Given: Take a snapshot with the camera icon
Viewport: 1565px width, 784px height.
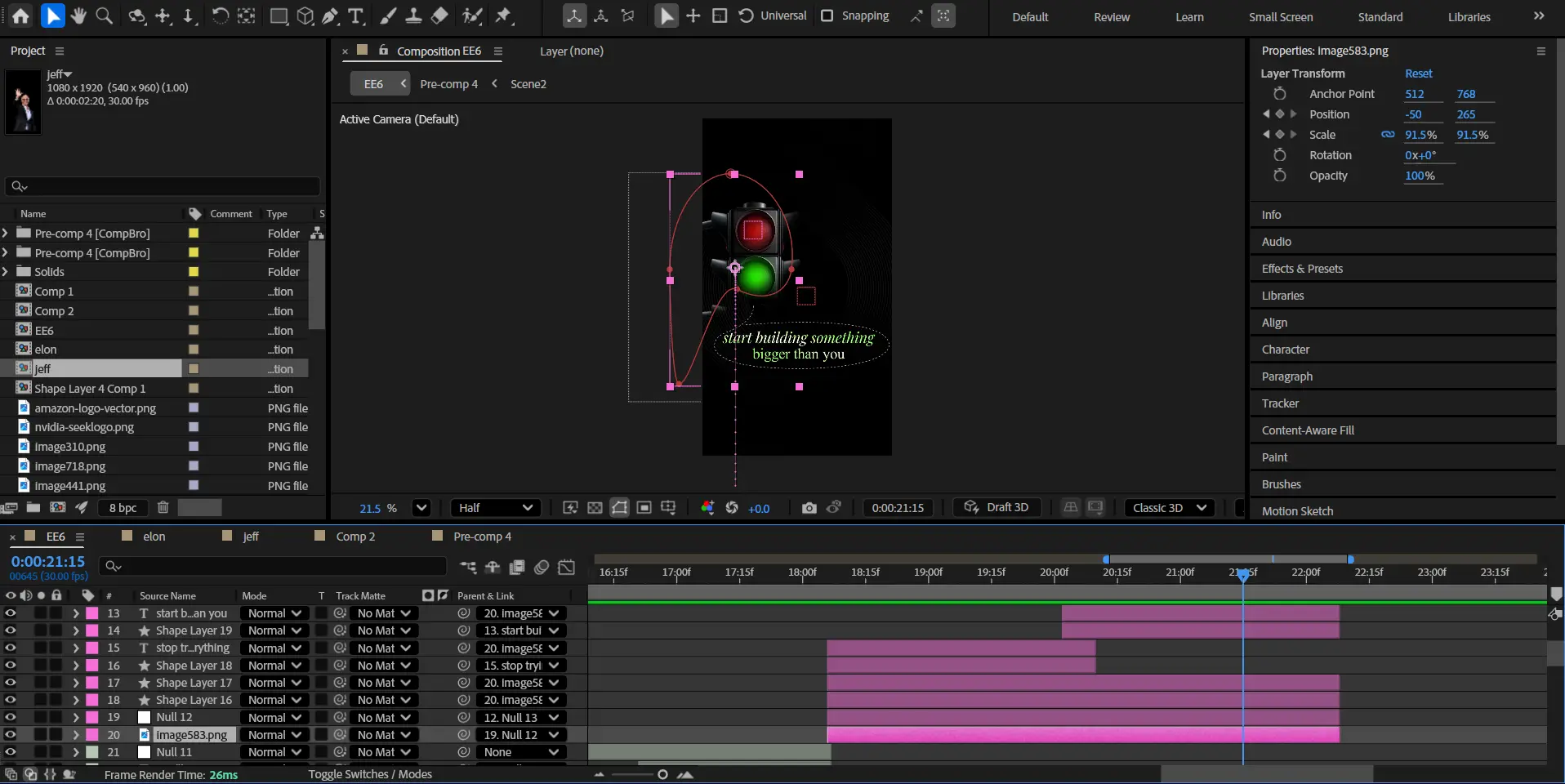Looking at the screenshot, I should (x=809, y=508).
